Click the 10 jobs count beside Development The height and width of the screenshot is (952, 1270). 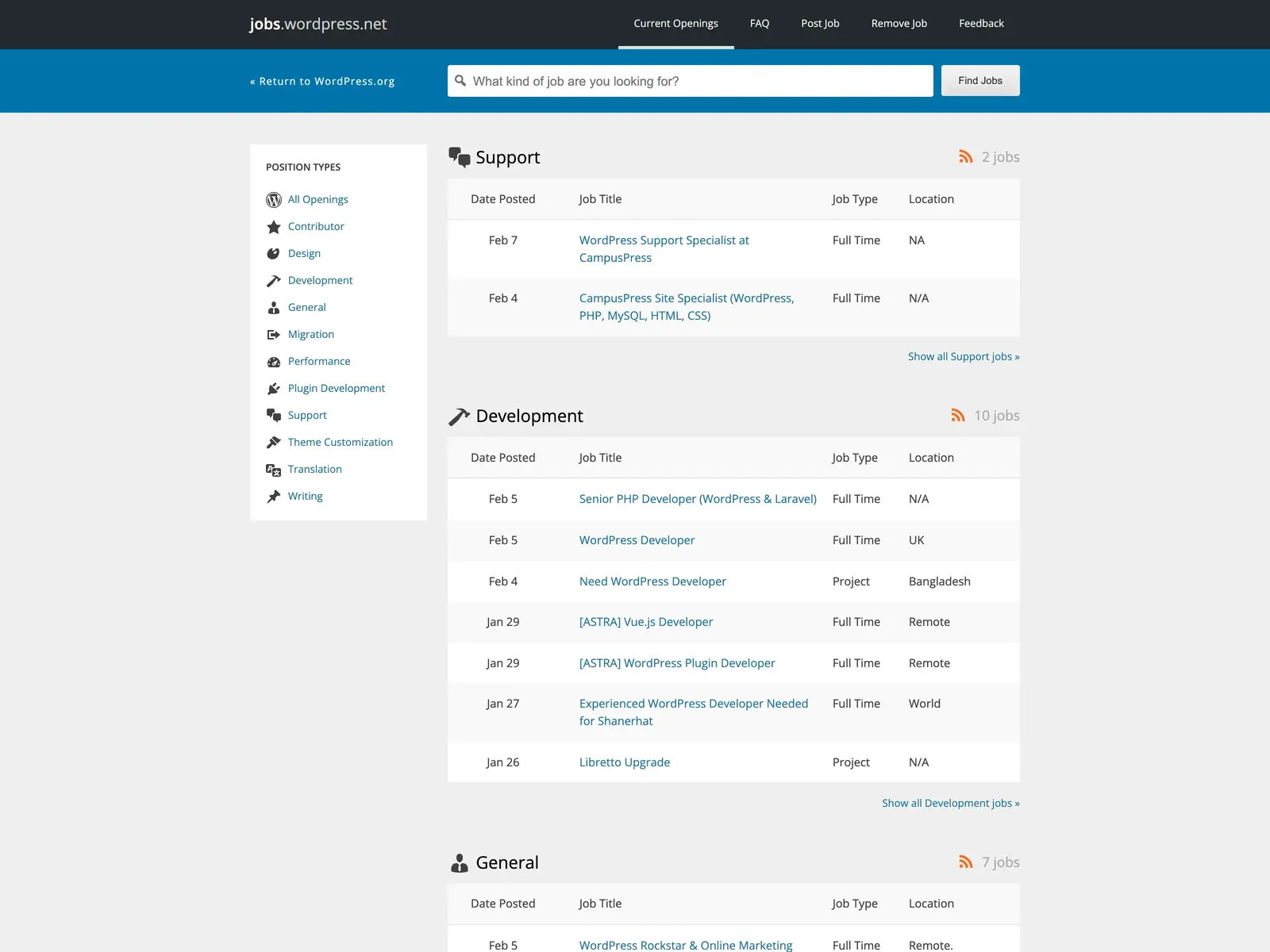tap(997, 416)
